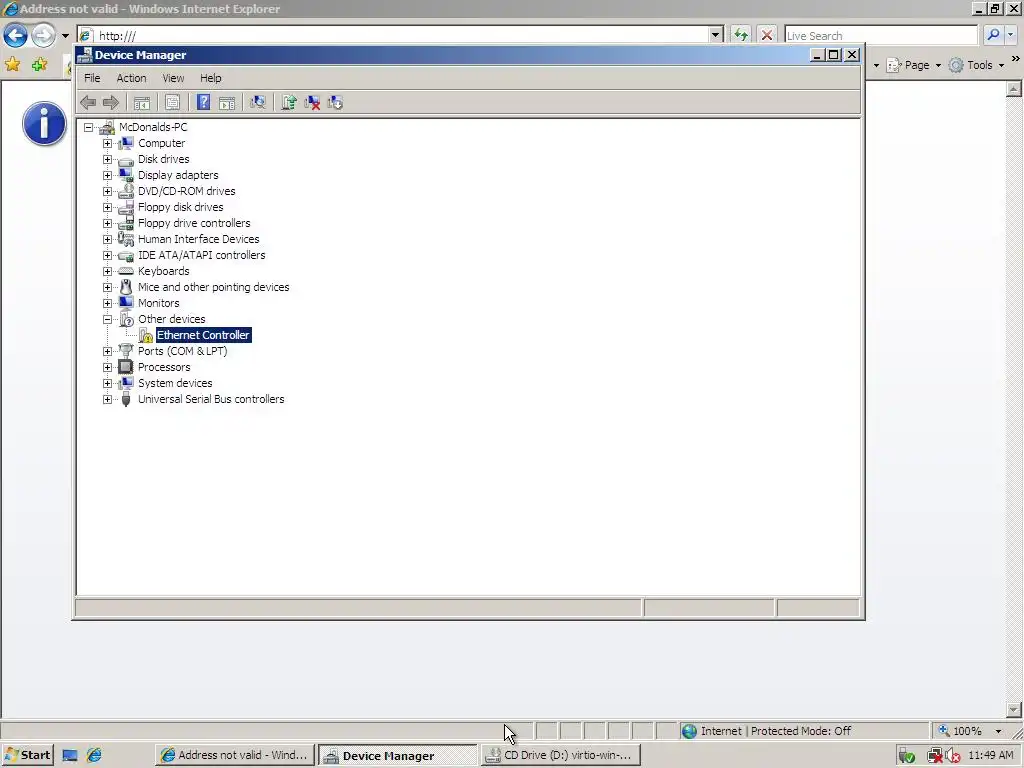Click the blue information icon on the IE page
The width and height of the screenshot is (1024, 768).
coord(44,123)
